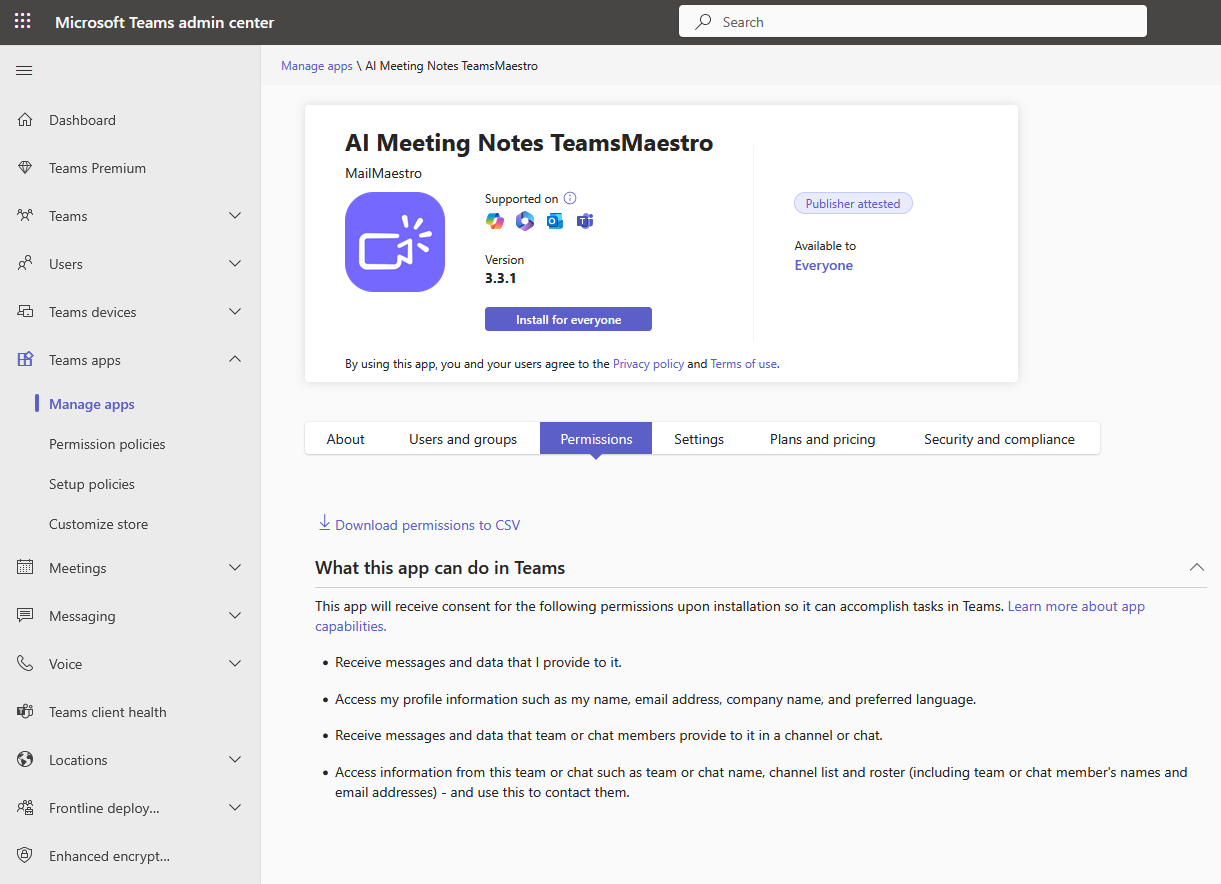Click the Dashboard home icon
The width and height of the screenshot is (1221, 884).
click(x=26, y=120)
